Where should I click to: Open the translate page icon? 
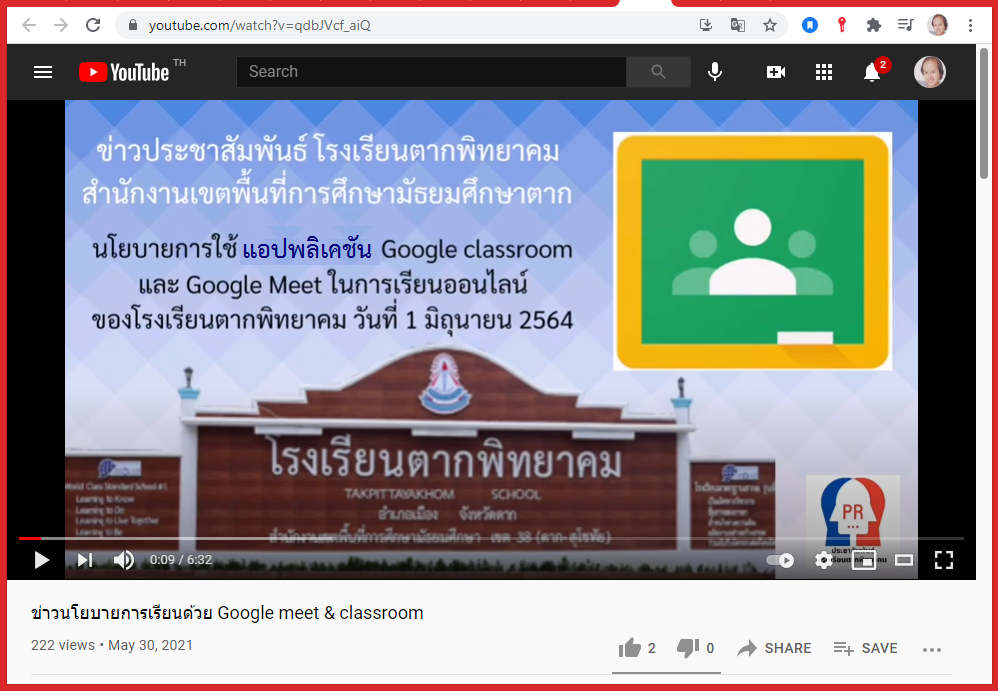click(738, 25)
